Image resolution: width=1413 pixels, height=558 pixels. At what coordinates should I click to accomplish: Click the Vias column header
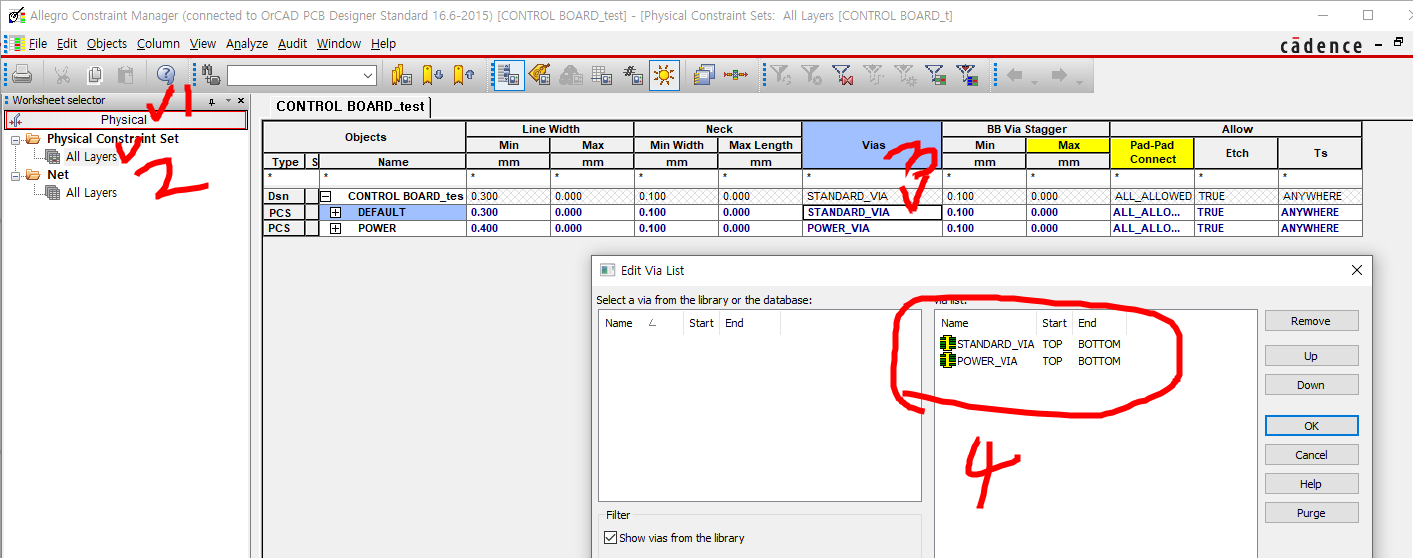tap(873, 145)
